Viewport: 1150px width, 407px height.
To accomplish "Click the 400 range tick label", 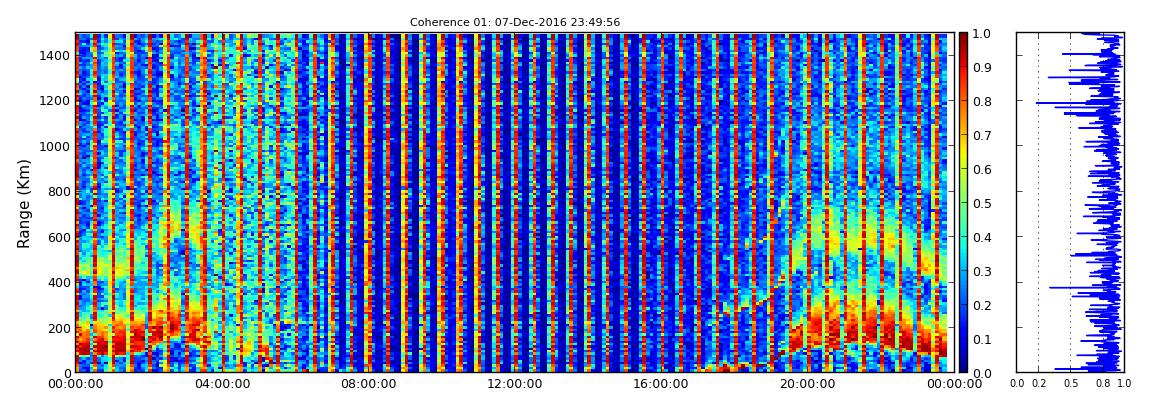I will coord(59,282).
